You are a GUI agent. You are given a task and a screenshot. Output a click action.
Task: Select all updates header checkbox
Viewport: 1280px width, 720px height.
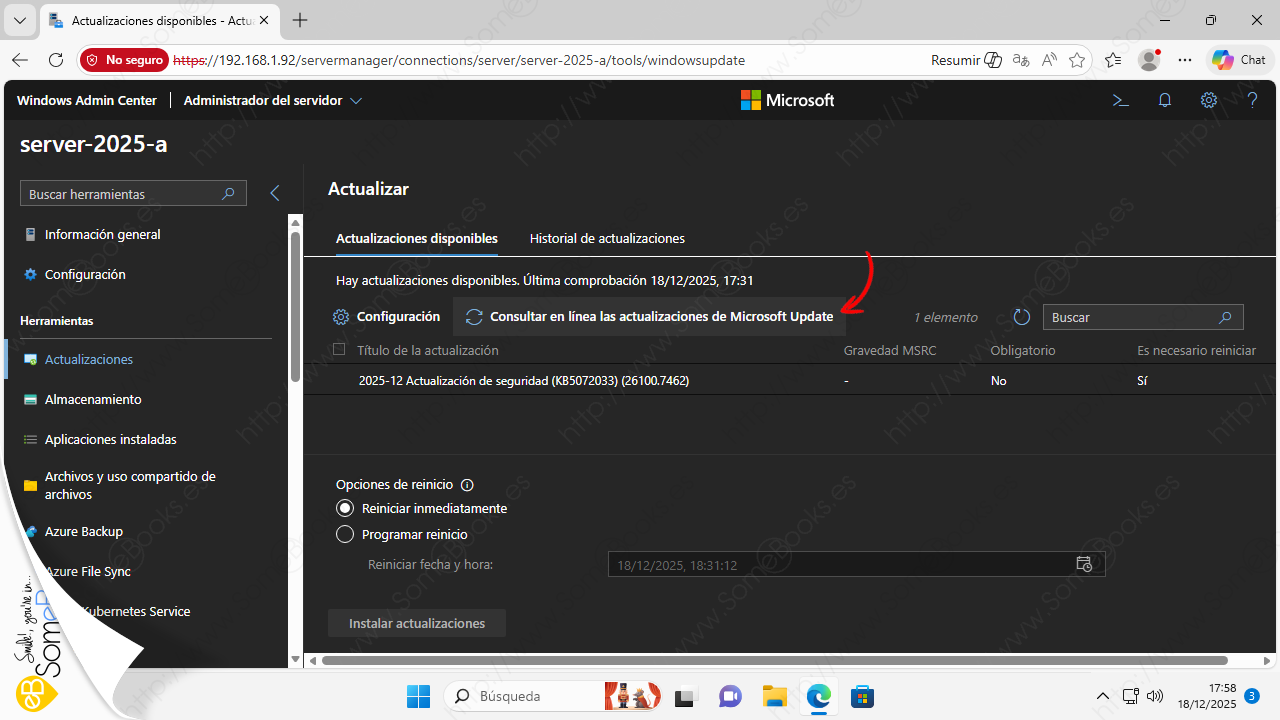[339, 350]
